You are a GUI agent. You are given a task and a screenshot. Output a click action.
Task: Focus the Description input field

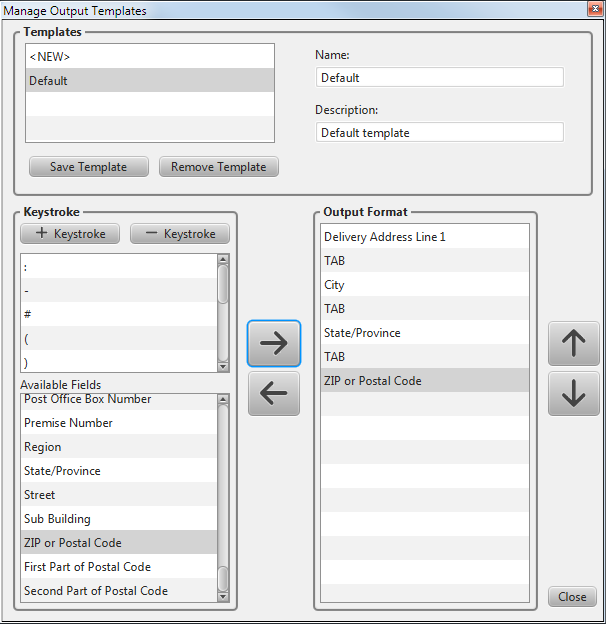[439, 132]
